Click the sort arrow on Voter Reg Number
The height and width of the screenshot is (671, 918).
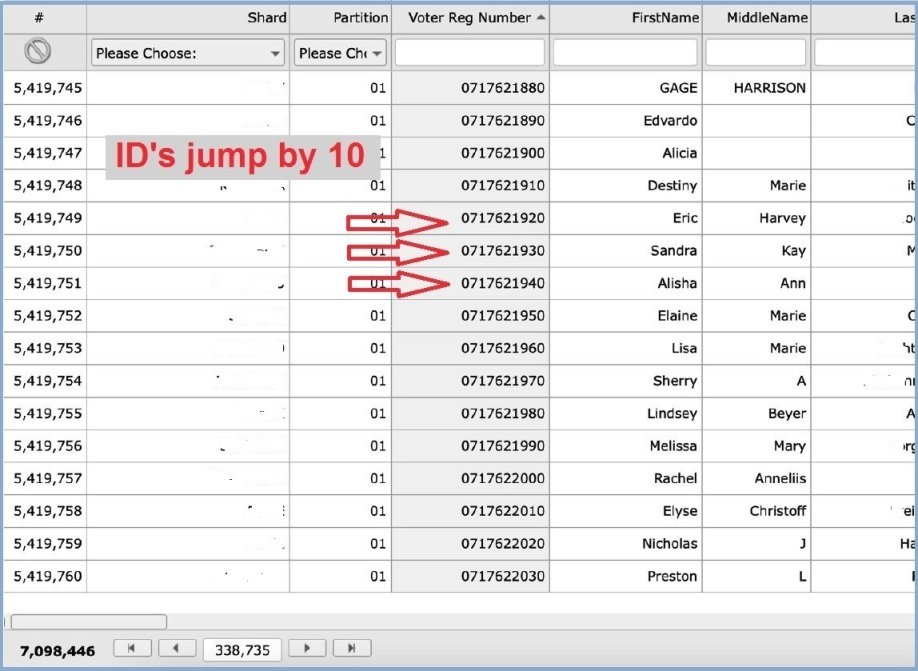pyautogui.click(x=541, y=18)
